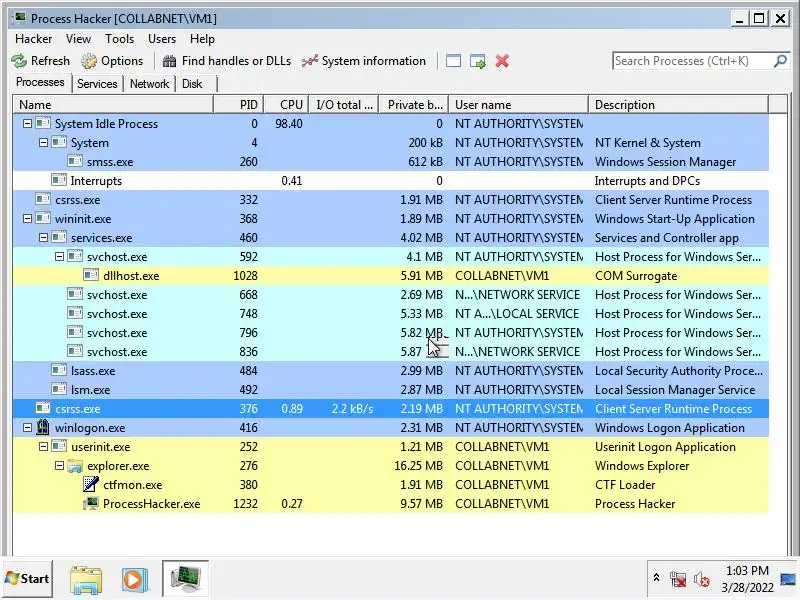Sort by the Name column header
This screenshot has height=600, width=800.
pos(113,105)
